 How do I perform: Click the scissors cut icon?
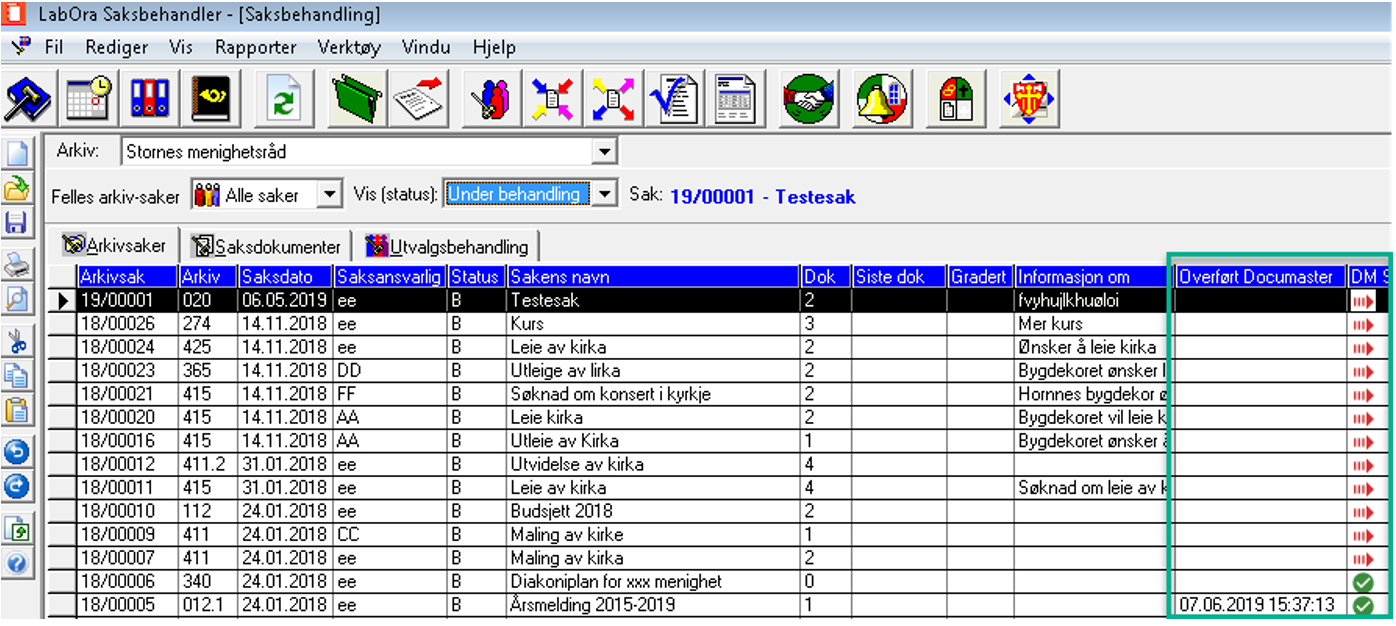[17, 341]
